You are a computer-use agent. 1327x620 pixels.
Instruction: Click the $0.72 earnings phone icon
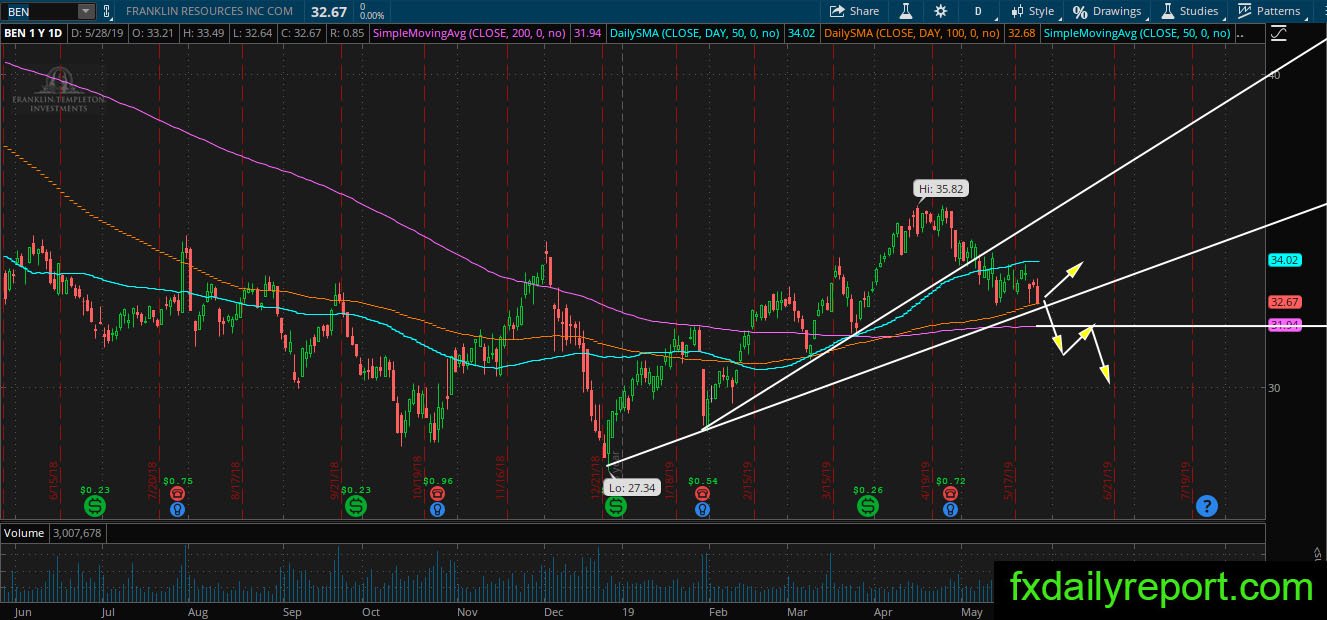pos(949,494)
